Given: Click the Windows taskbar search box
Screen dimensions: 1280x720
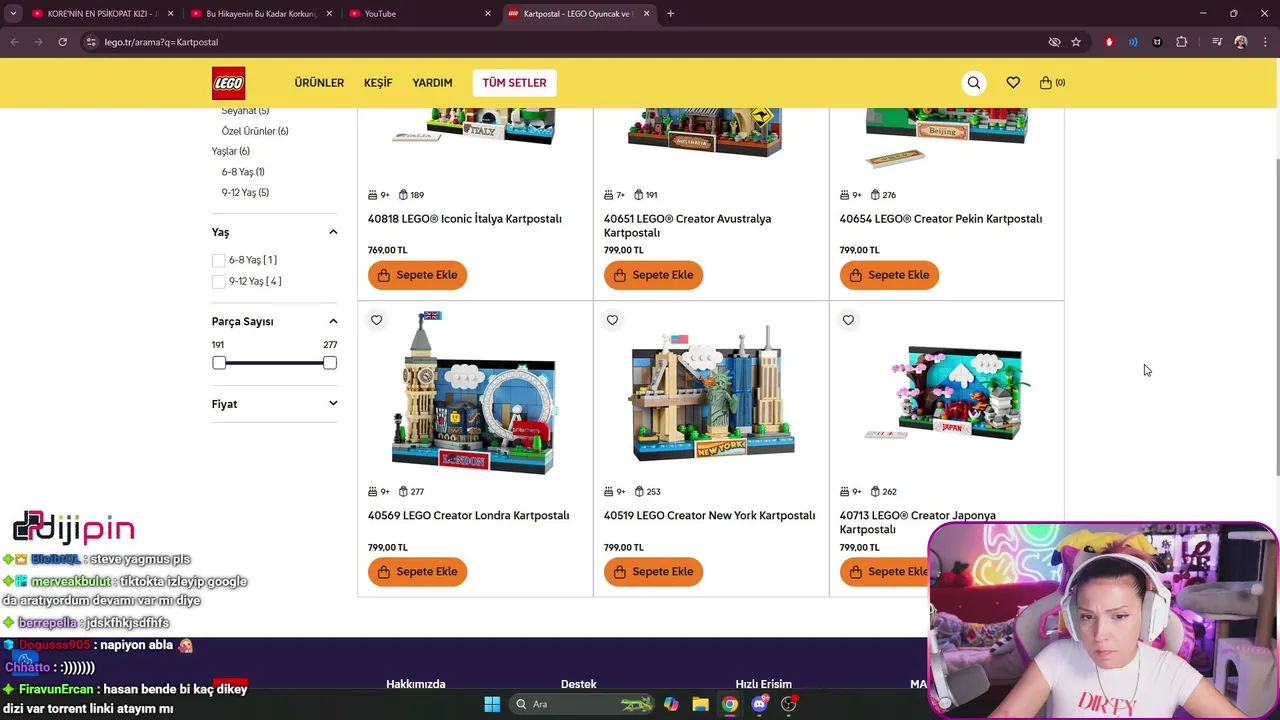Looking at the screenshot, I should pyautogui.click(x=583, y=704).
